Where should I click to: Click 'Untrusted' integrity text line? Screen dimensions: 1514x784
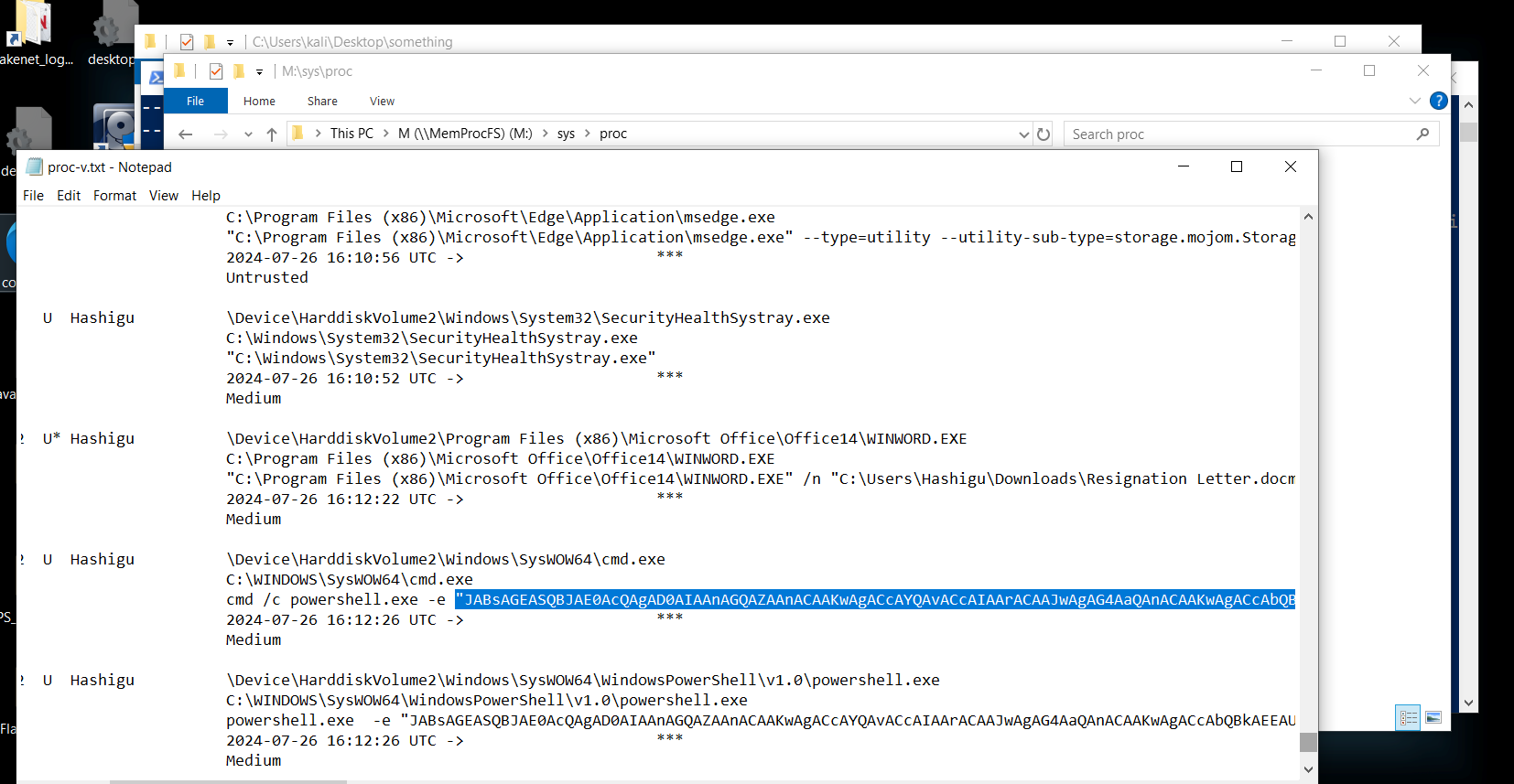click(x=267, y=277)
